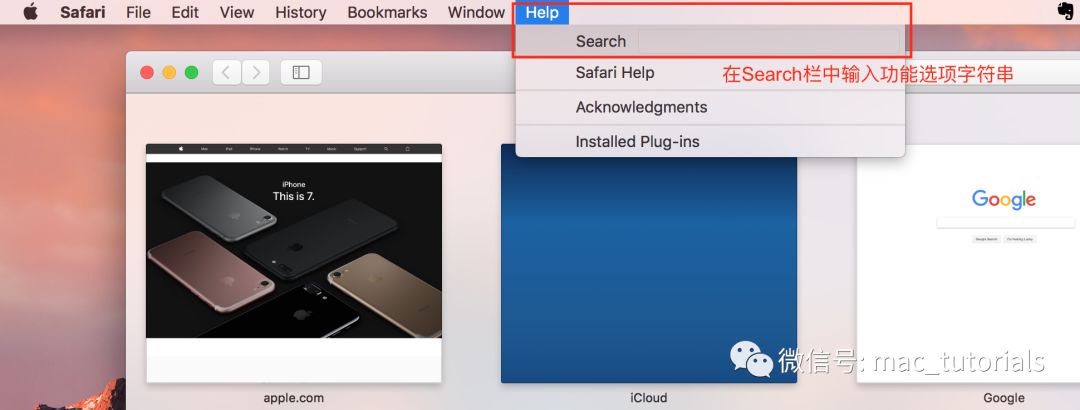Image resolution: width=1080 pixels, height=410 pixels.
Task: Open the Window menu
Action: (476, 12)
